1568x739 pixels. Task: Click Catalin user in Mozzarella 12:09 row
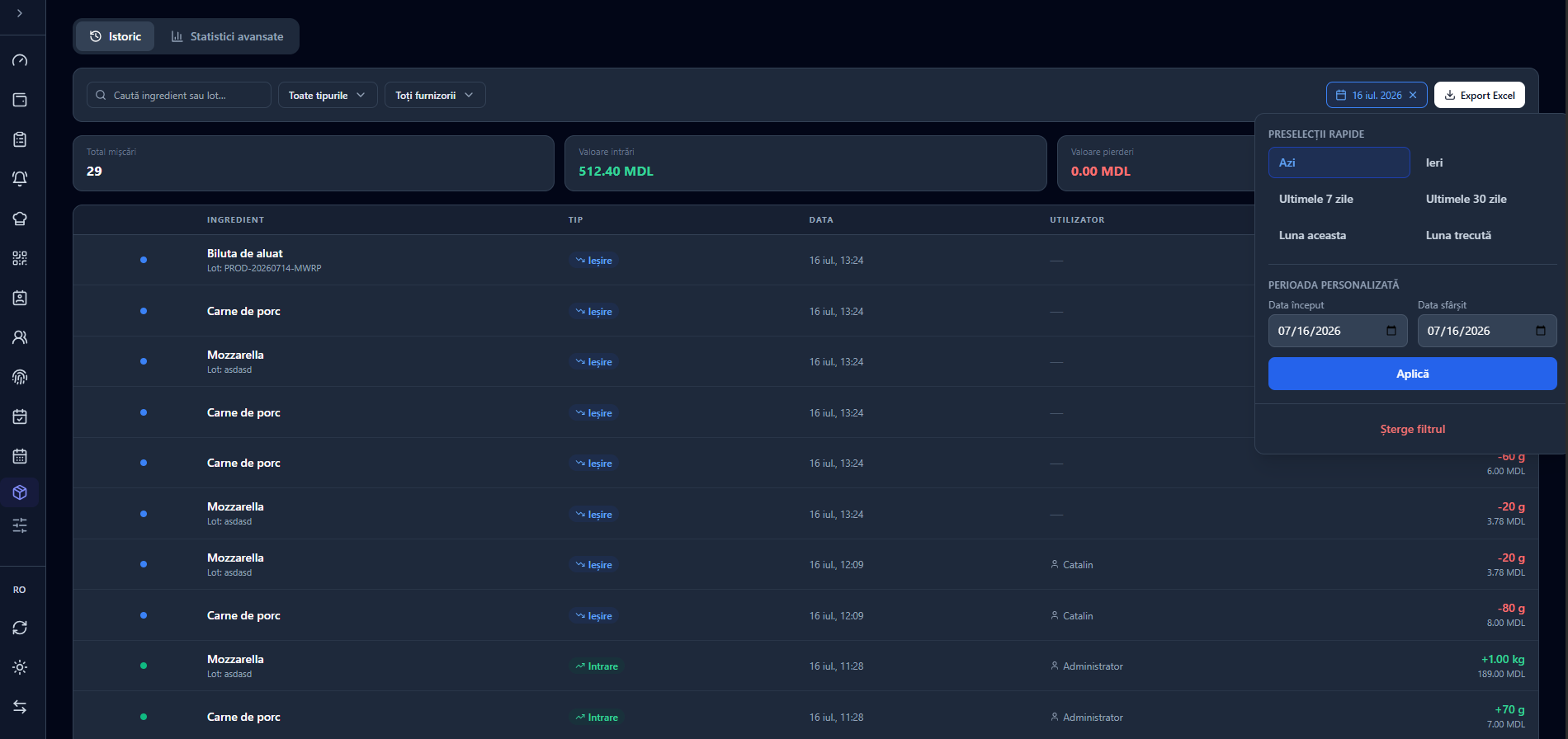(1072, 565)
